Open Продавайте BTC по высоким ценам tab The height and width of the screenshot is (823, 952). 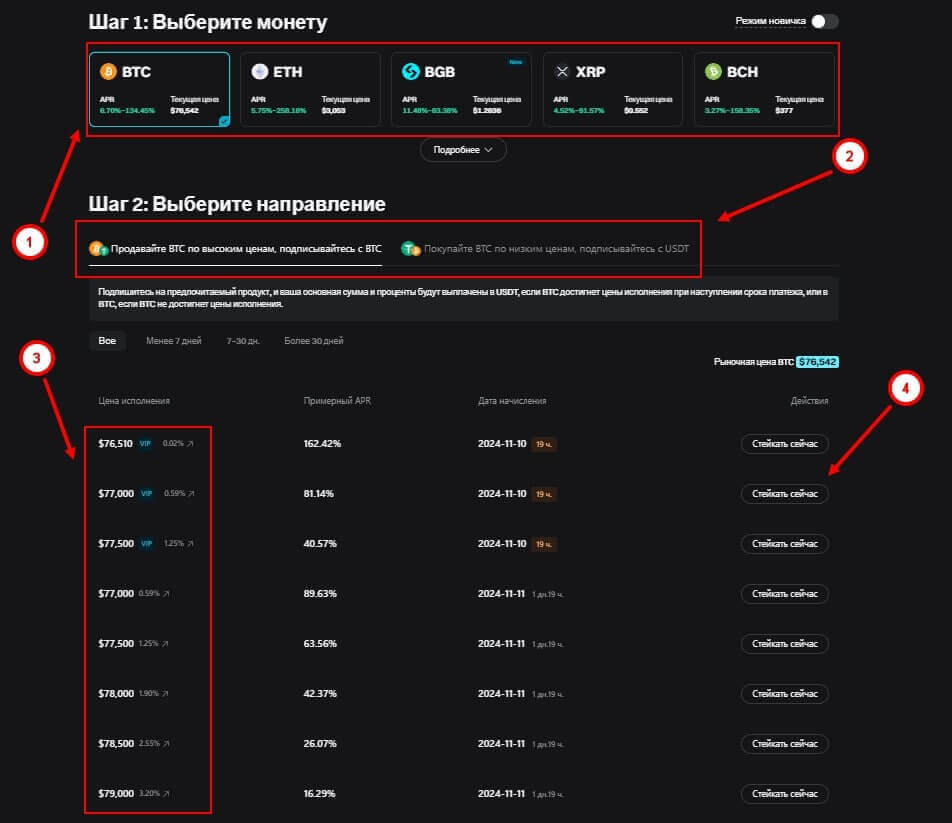235,248
